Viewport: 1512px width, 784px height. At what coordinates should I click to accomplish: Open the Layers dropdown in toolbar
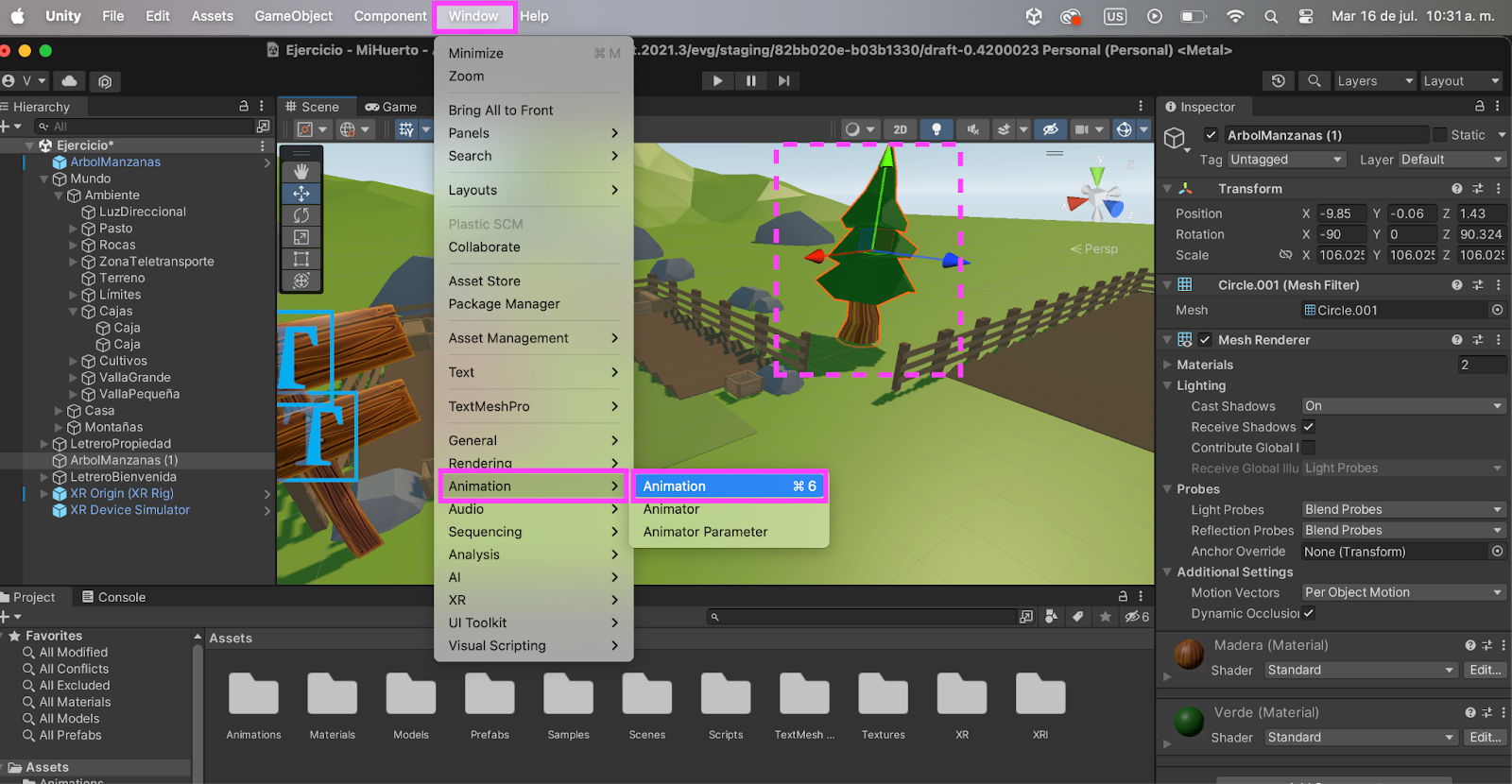click(x=1375, y=81)
